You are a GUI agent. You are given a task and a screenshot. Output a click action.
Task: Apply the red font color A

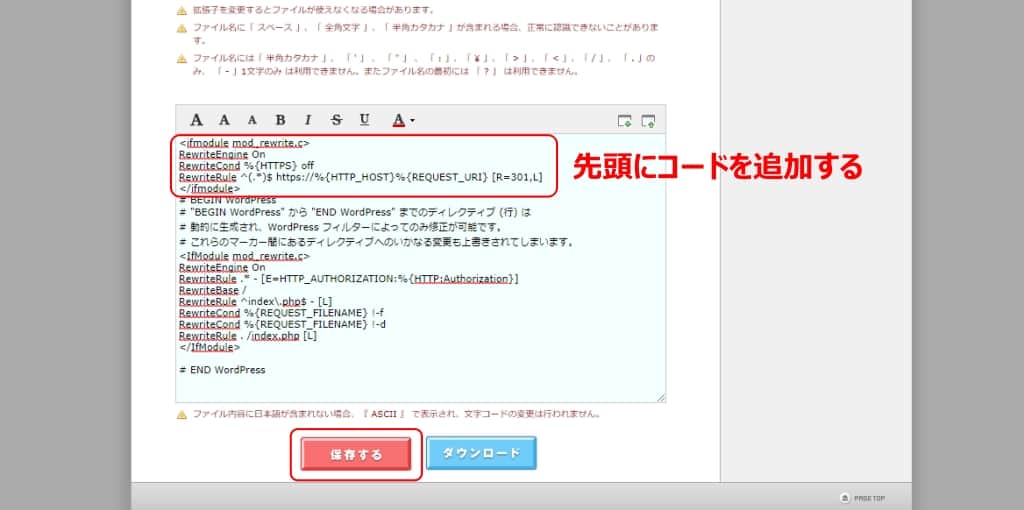[398, 120]
